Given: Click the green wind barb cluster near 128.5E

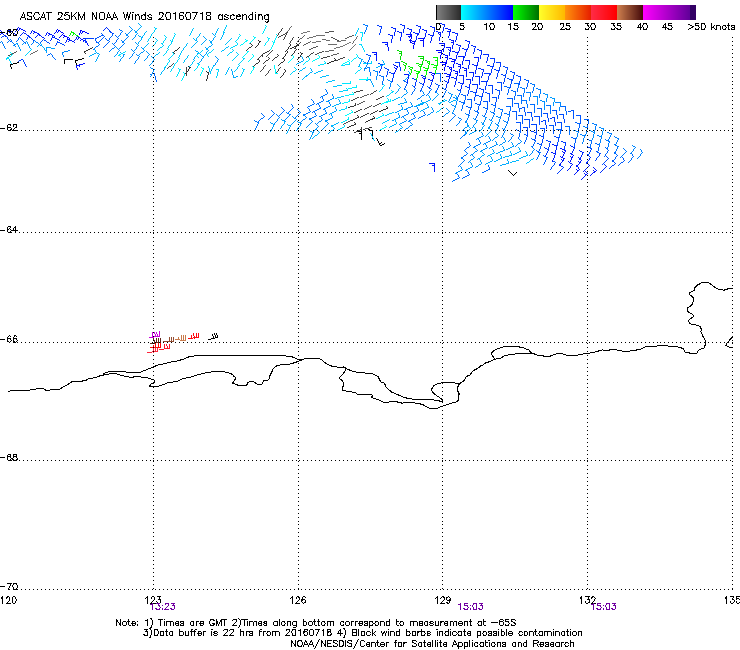Looking at the screenshot, I should [x=418, y=65].
